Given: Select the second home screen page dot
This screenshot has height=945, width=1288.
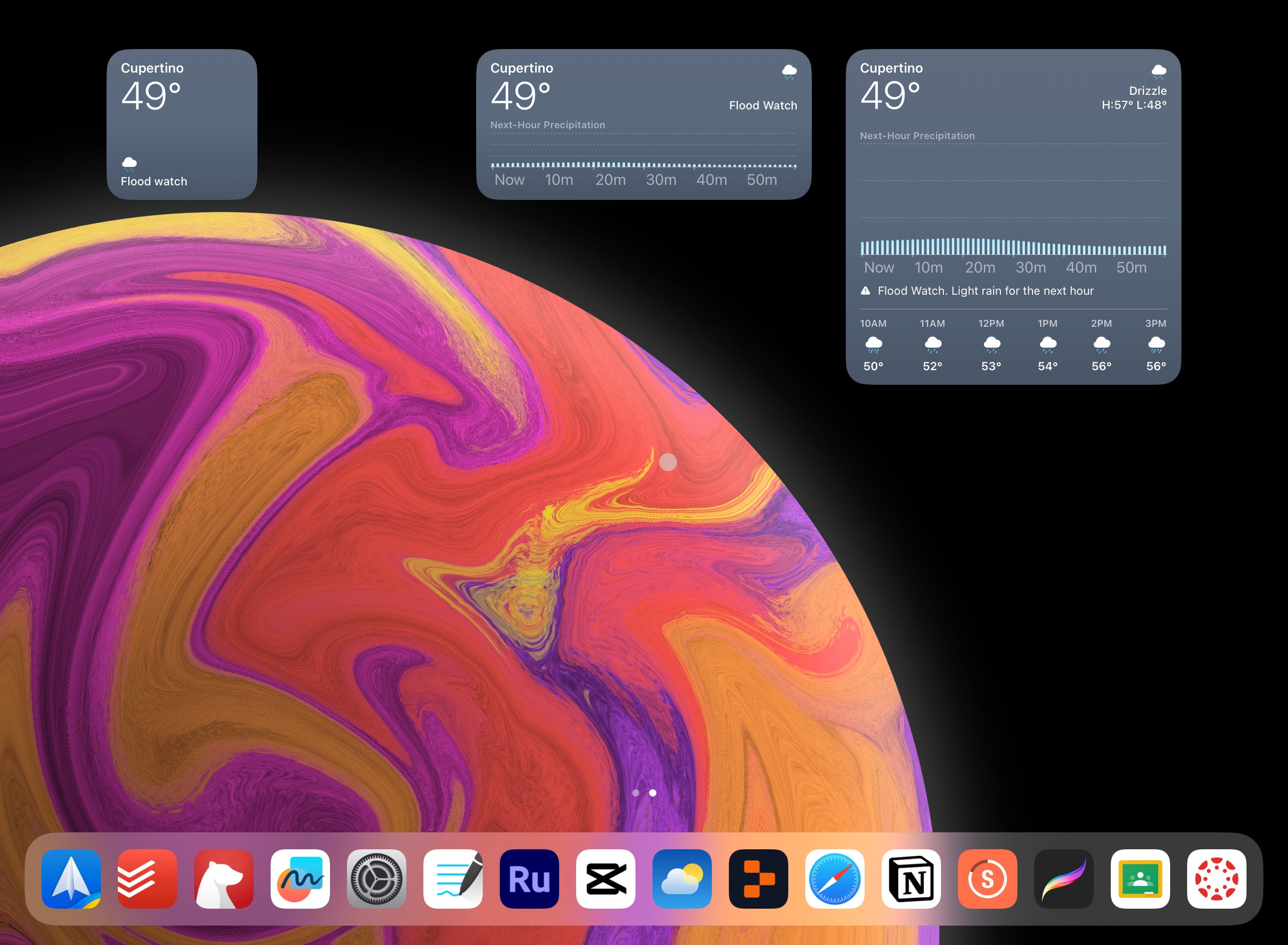Looking at the screenshot, I should [652, 793].
